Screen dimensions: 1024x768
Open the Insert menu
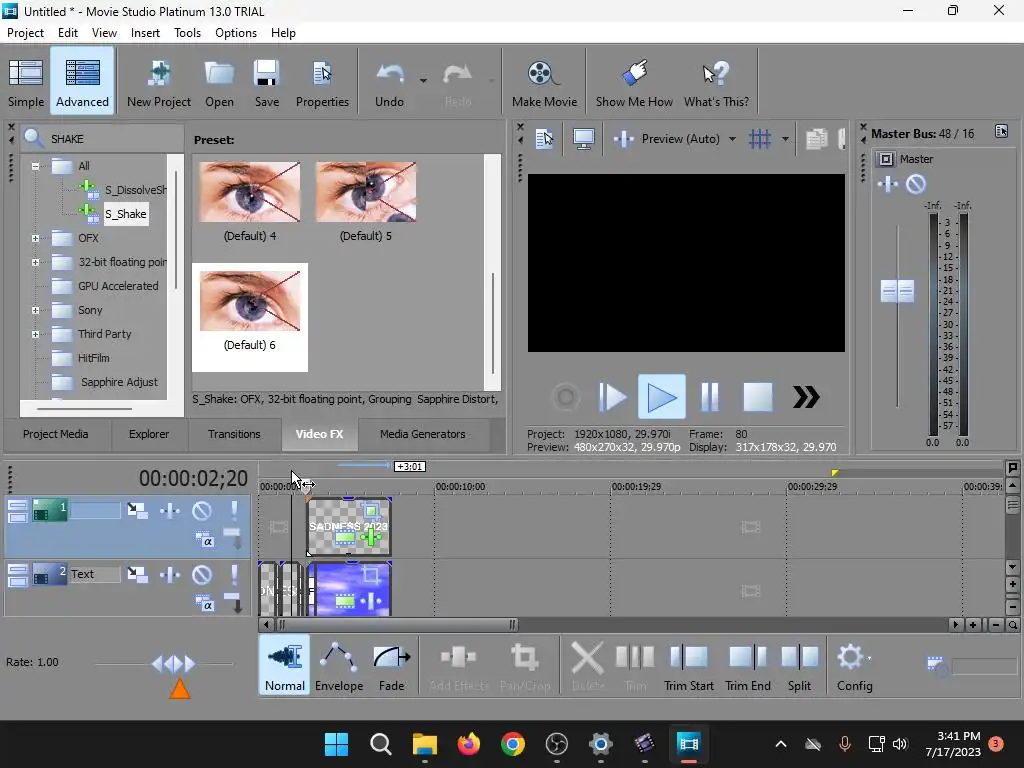(145, 33)
